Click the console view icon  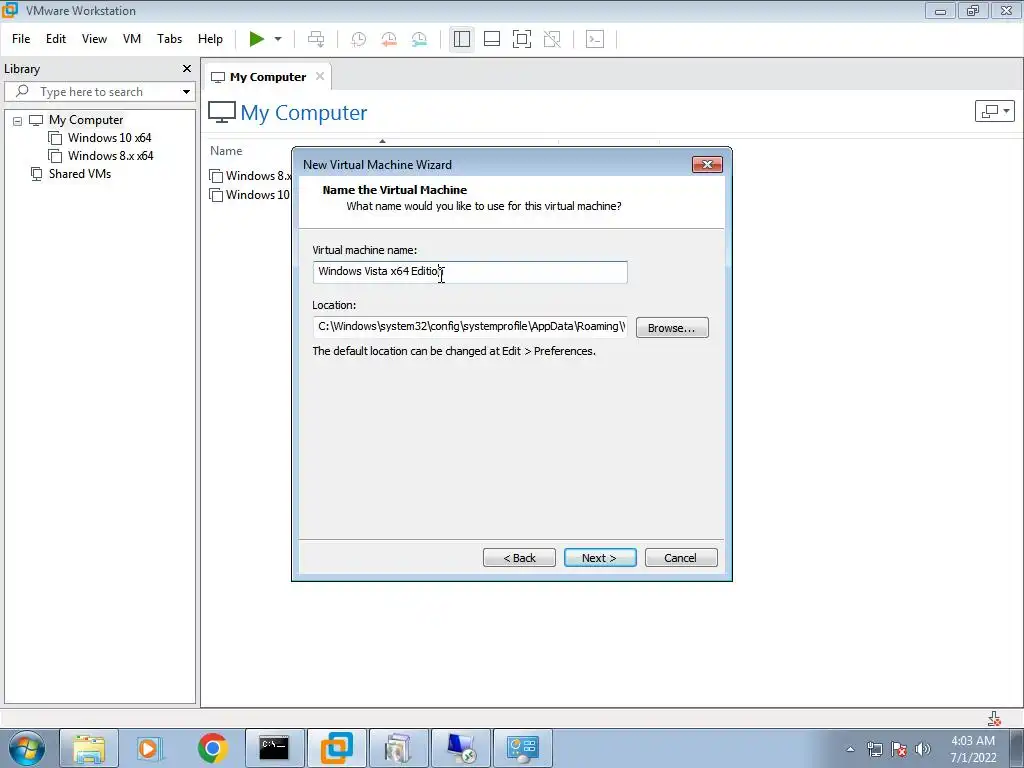(595, 39)
